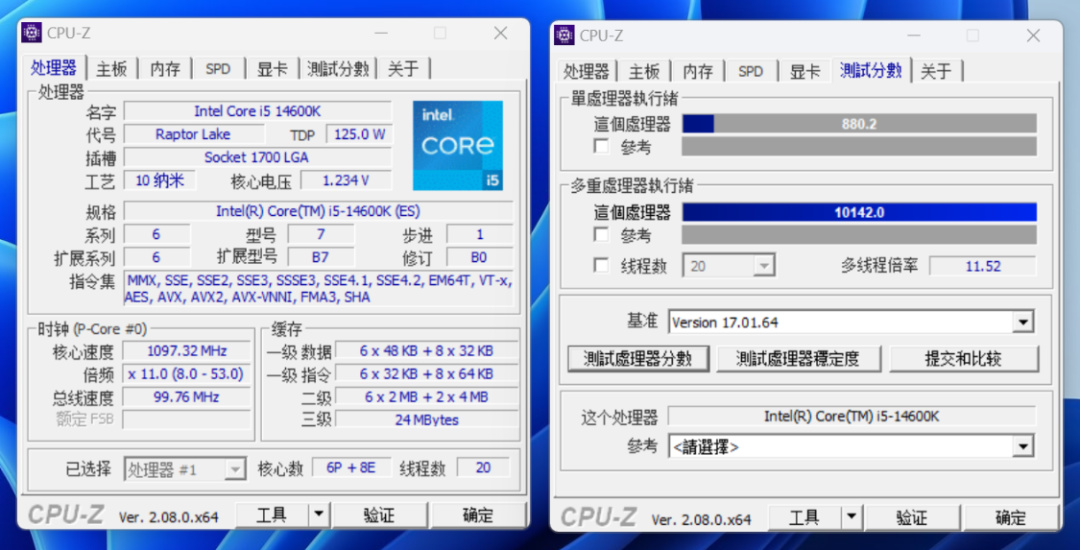The height and width of the screenshot is (550, 1080).
Task: Close the right CPU-Z window
Action: tap(1033, 36)
